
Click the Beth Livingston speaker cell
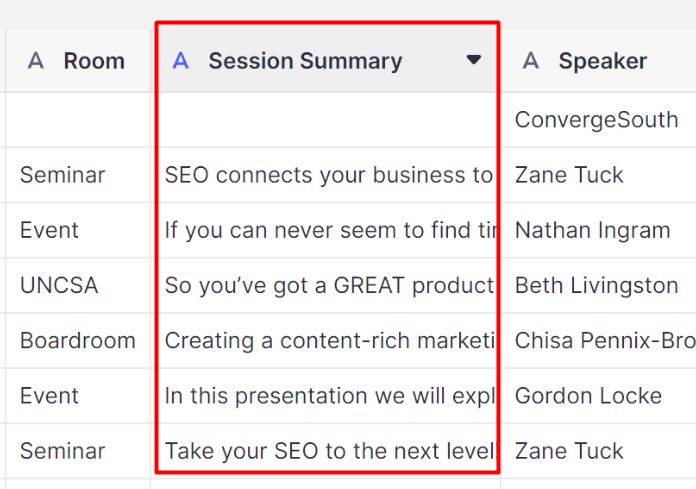click(598, 285)
